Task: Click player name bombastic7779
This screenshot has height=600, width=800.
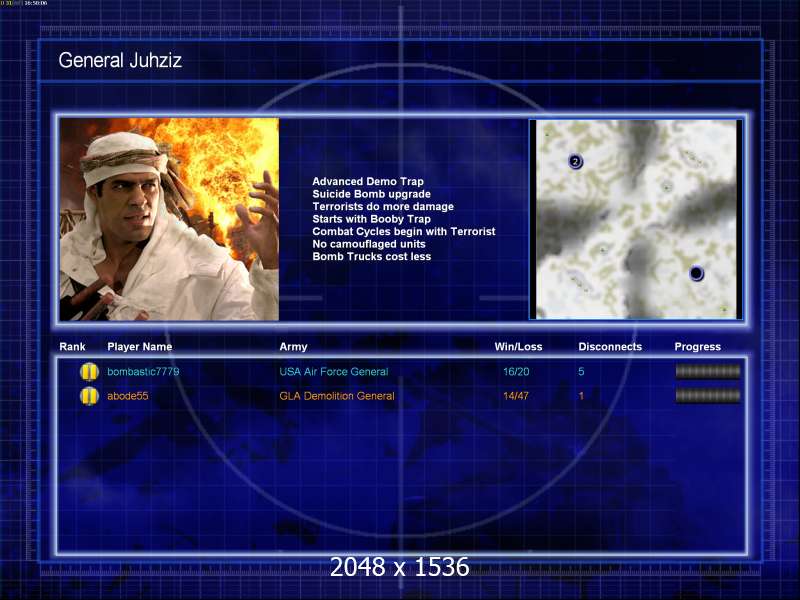Action: pos(143,371)
